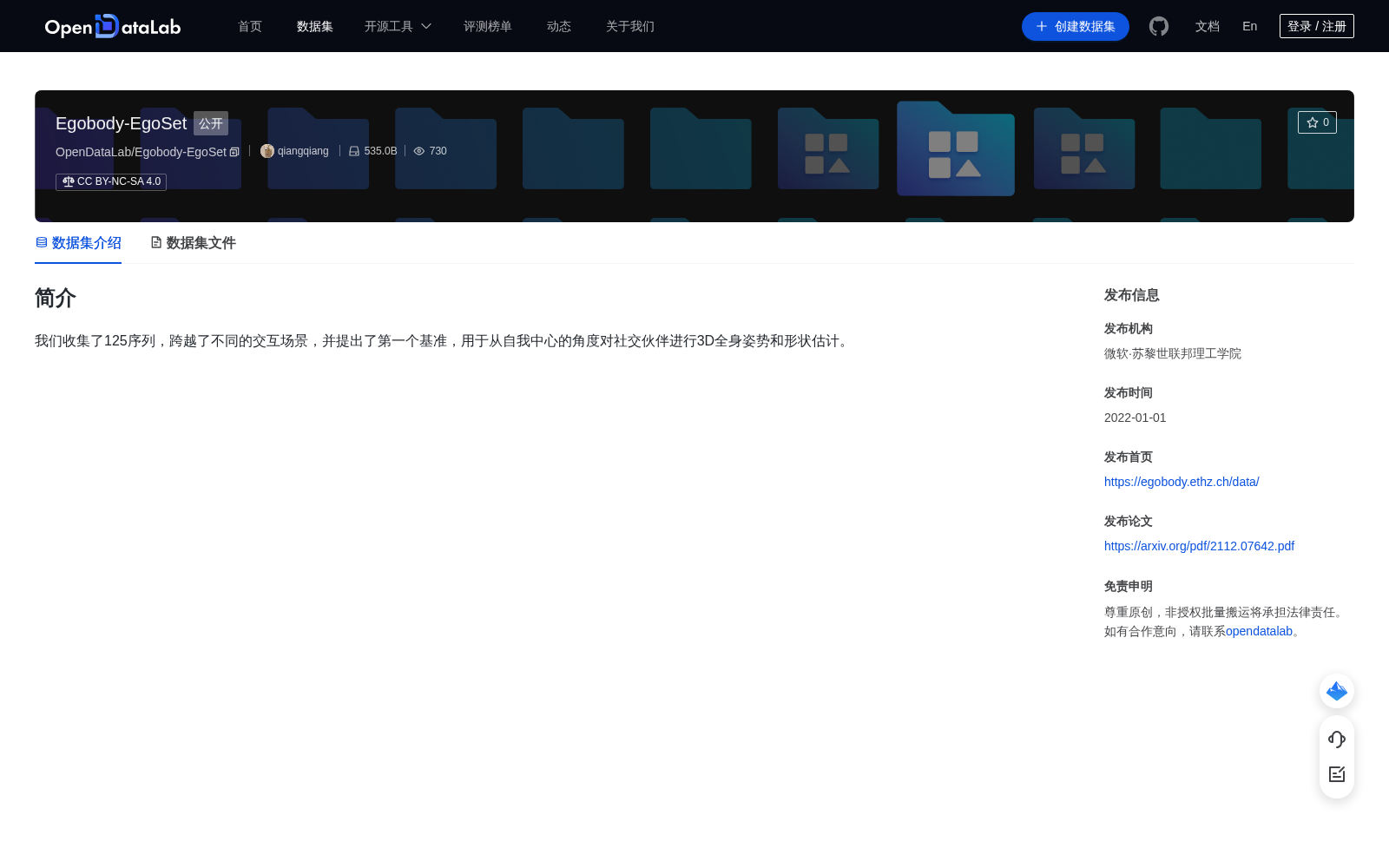The height and width of the screenshot is (868, 1389).
Task: Click the star favorite button showing 0
Action: [1317, 122]
